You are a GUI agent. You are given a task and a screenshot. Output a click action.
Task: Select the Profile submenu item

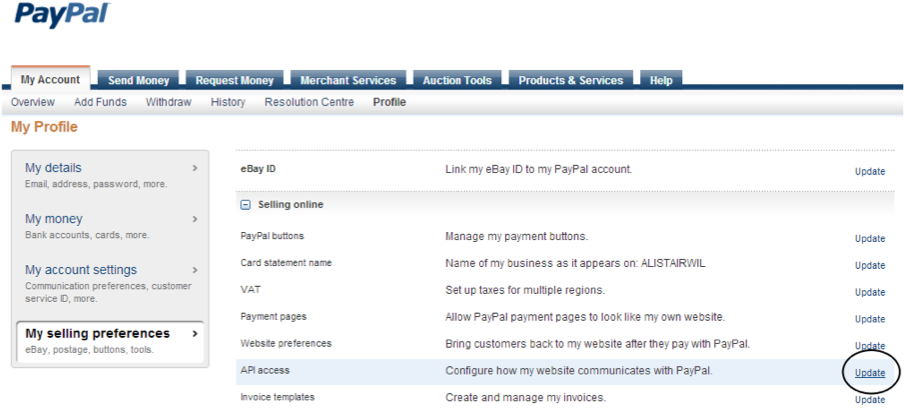point(389,102)
